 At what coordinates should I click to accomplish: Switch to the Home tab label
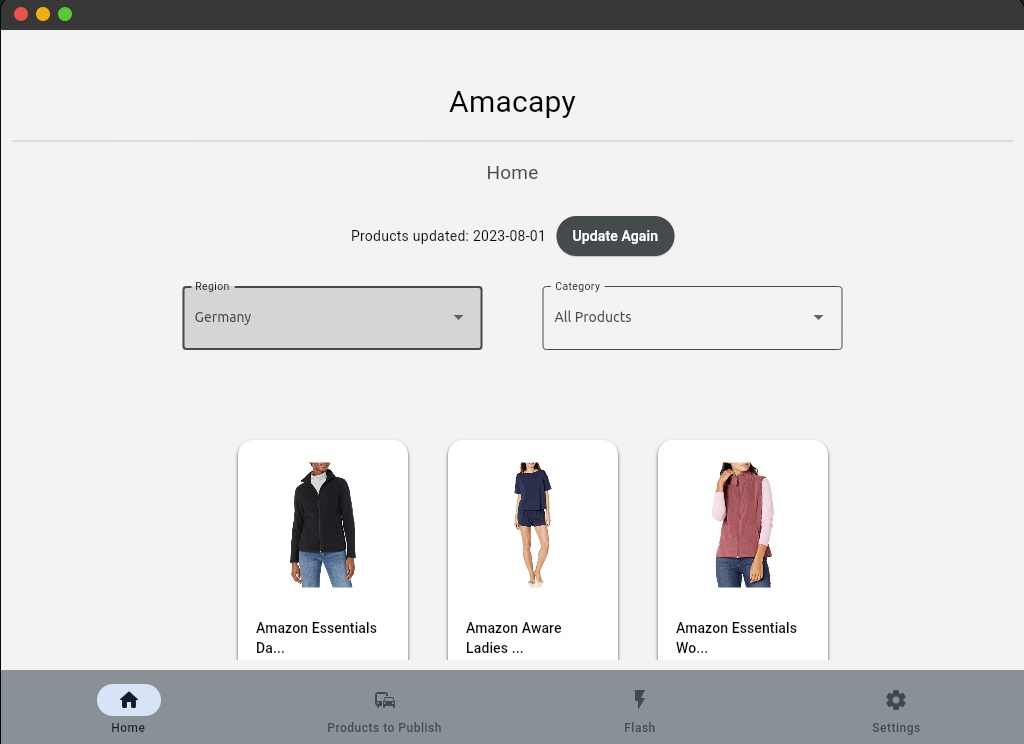(128, 728)
